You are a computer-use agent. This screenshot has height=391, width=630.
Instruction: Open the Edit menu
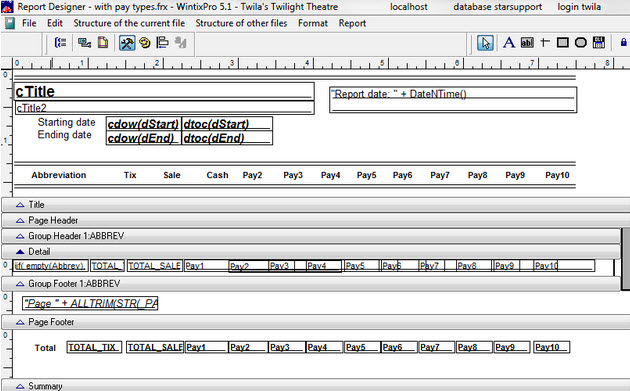55,23
